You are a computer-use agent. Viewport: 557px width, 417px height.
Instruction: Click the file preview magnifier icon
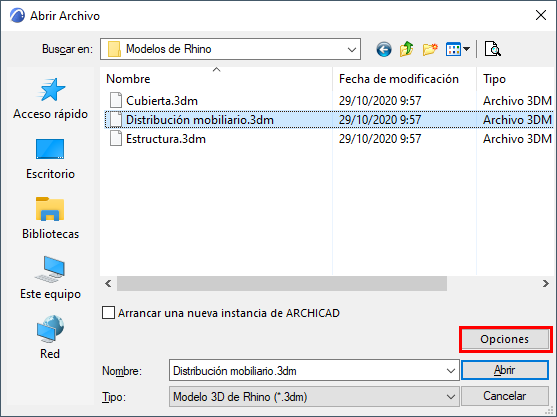[493, 49]
